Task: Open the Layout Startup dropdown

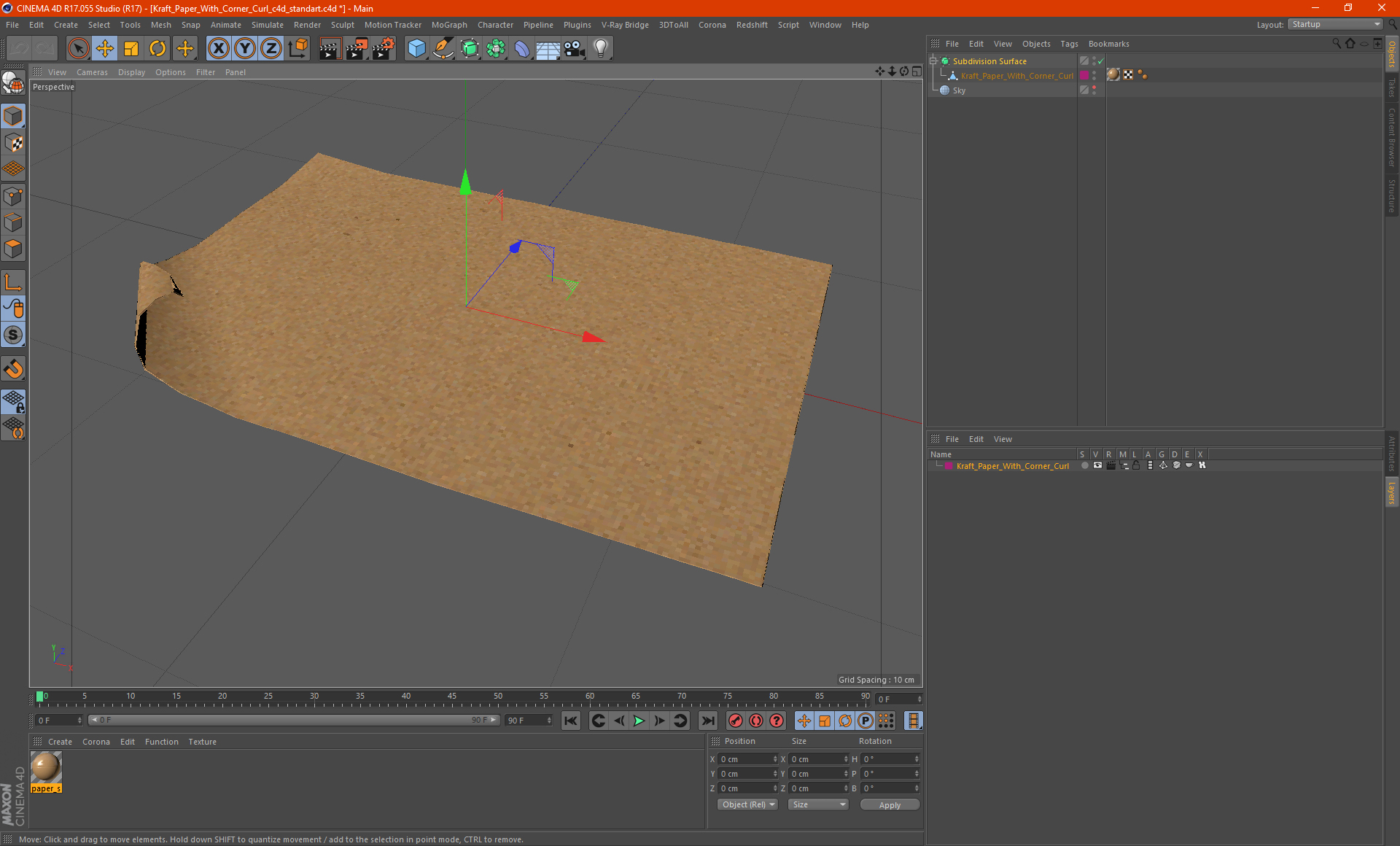Action: pos(1336,25)
